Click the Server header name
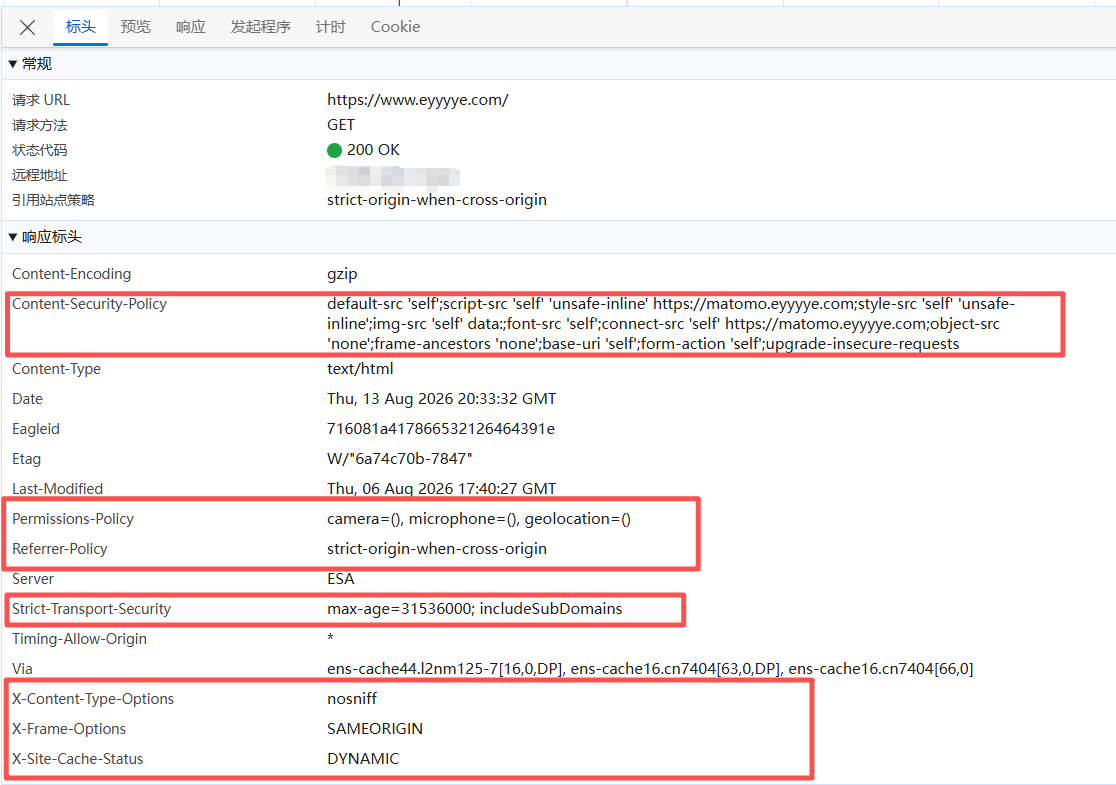Viewport: 1116px width, 785px height. coord(33,579)
